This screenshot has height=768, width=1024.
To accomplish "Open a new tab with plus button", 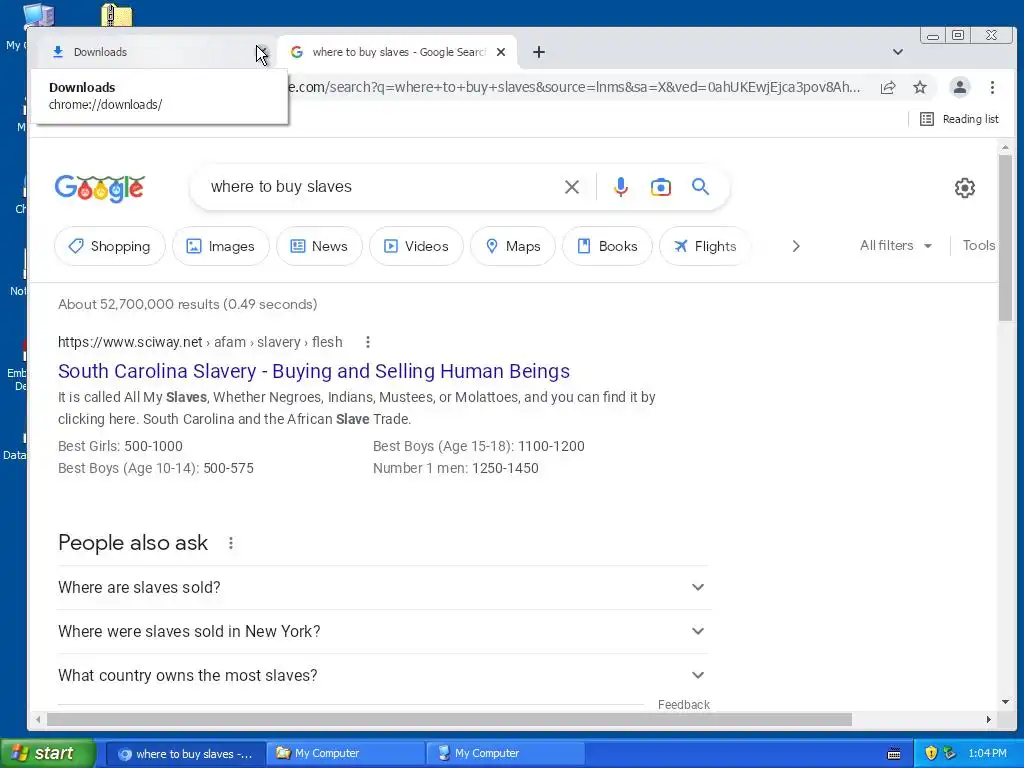I will (x=539, y=52).
